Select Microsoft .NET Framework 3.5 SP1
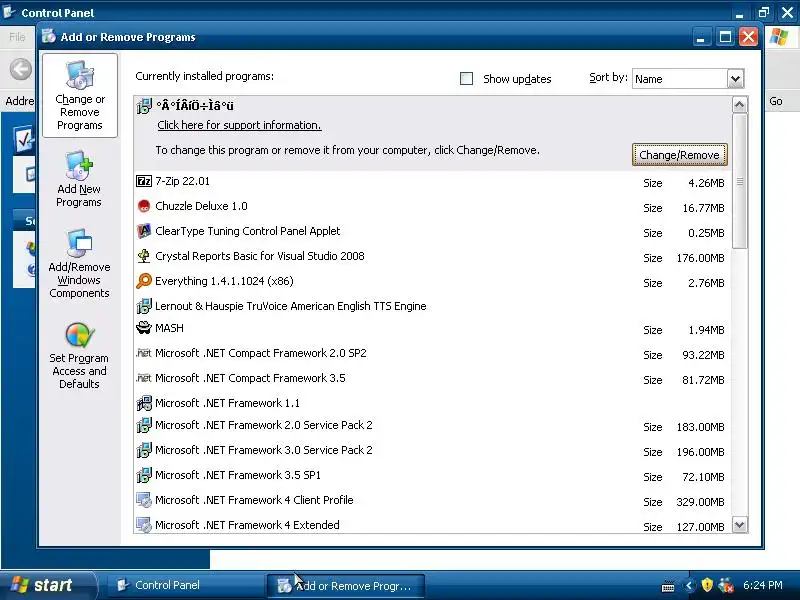Viewport: 800px width, 600px height. click(x=433, y=476)
